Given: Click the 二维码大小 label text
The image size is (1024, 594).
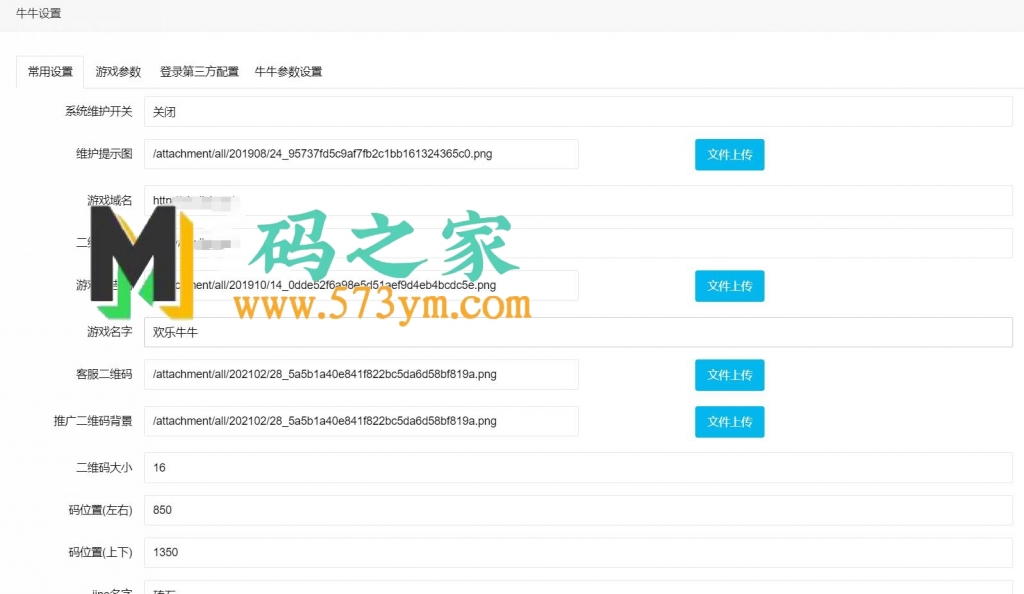Looking at the screenshot, I should pos(104,467).
